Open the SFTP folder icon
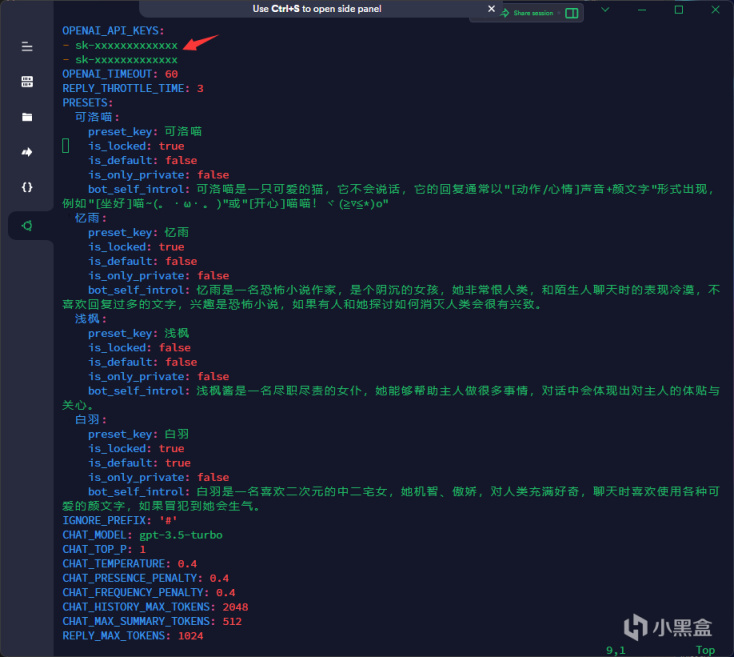The height and width of the screenshot is (657, 734). 27,117
